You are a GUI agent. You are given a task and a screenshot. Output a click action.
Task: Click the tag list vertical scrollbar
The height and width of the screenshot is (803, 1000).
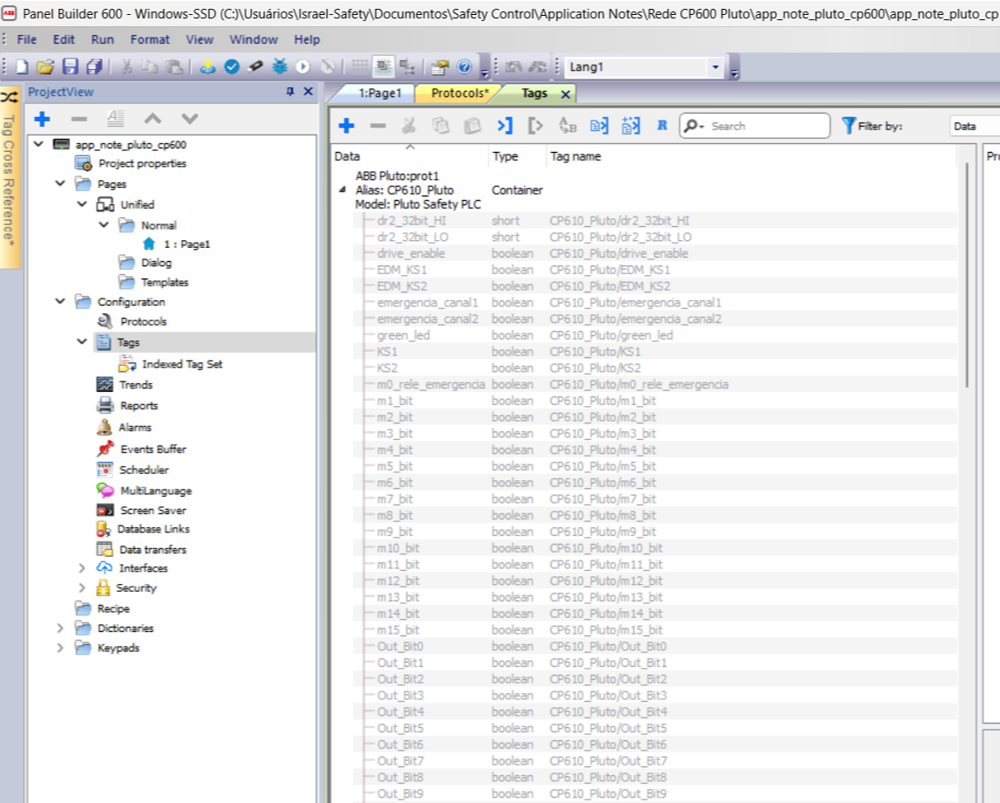[967, 276]
